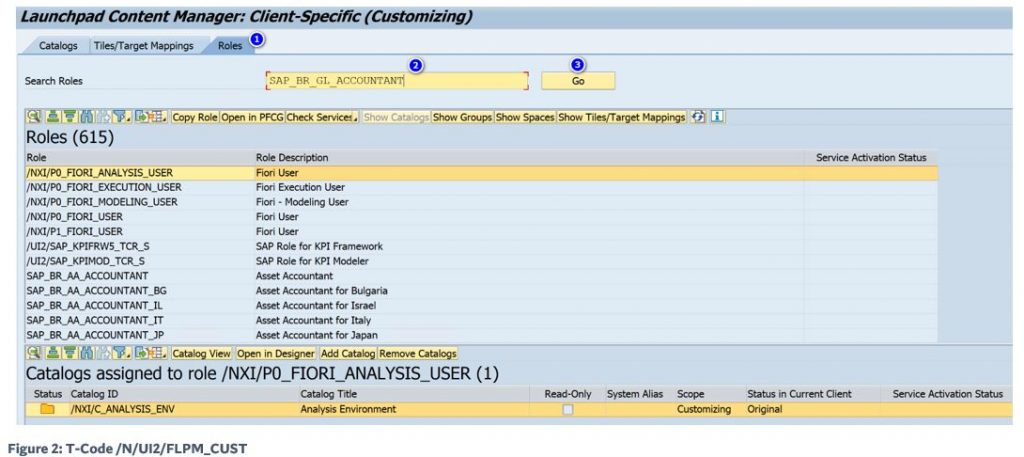Screen dimensions: 1024x457
Task: Click the System Alias column header
Action: coord(635,394)
